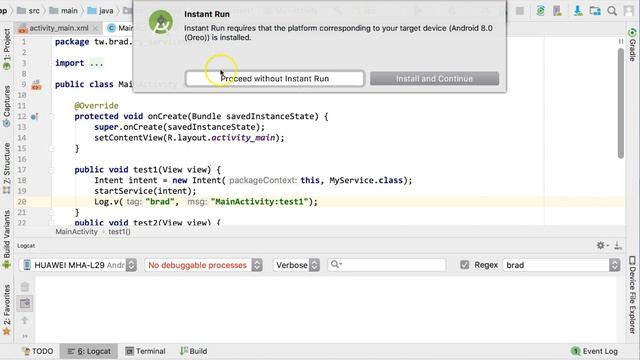Open the Device File Explorer panel

pyautogui.click(x=632, y=295)
